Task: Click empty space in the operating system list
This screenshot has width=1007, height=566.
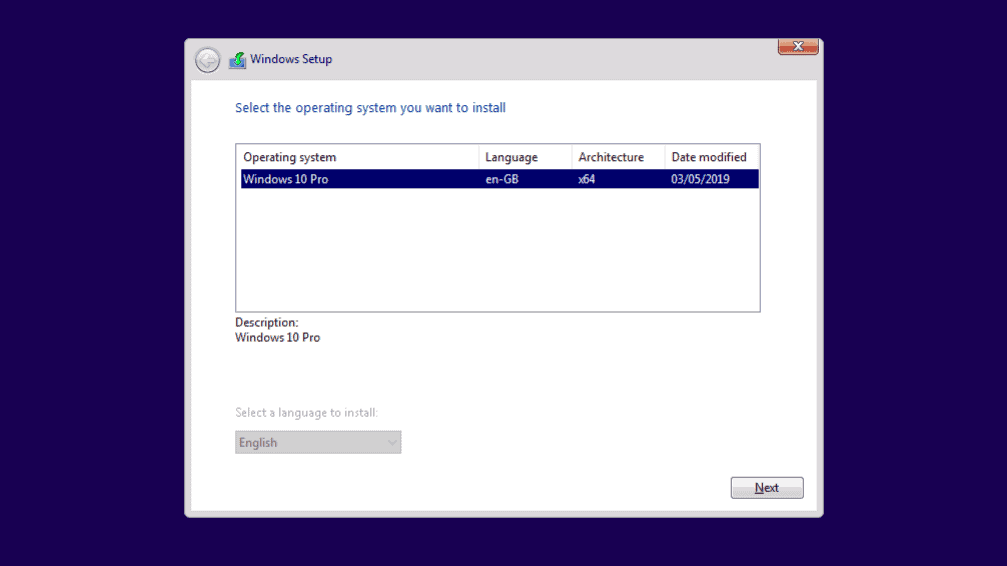Action: 497,250
